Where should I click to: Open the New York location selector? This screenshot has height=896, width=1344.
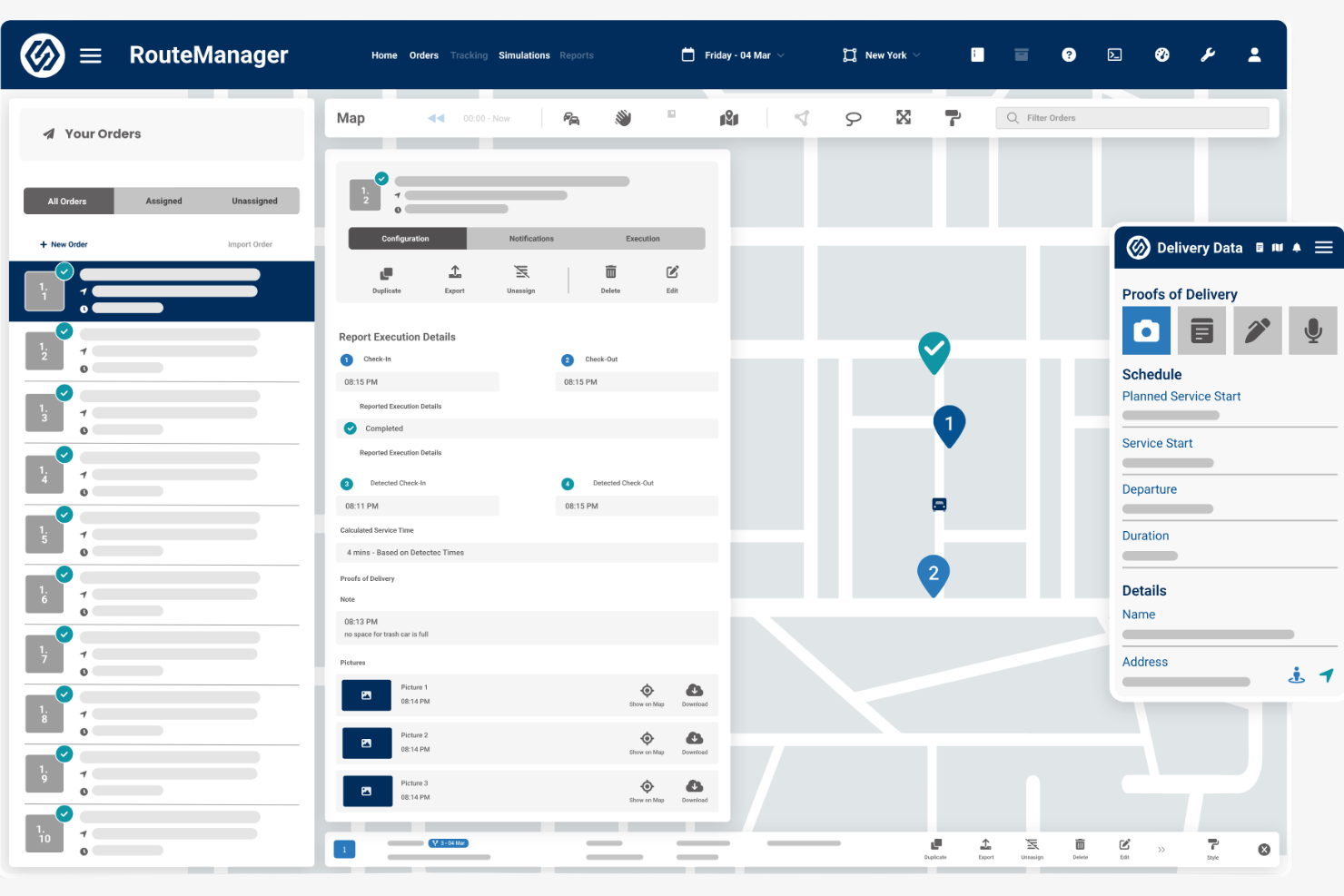point(880,54)
